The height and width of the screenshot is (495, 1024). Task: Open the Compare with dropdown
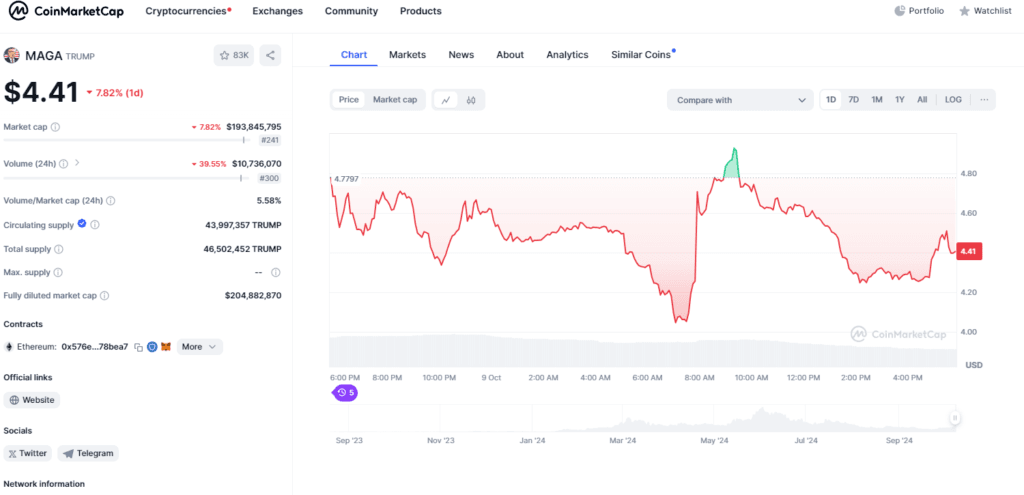point(740,100)
